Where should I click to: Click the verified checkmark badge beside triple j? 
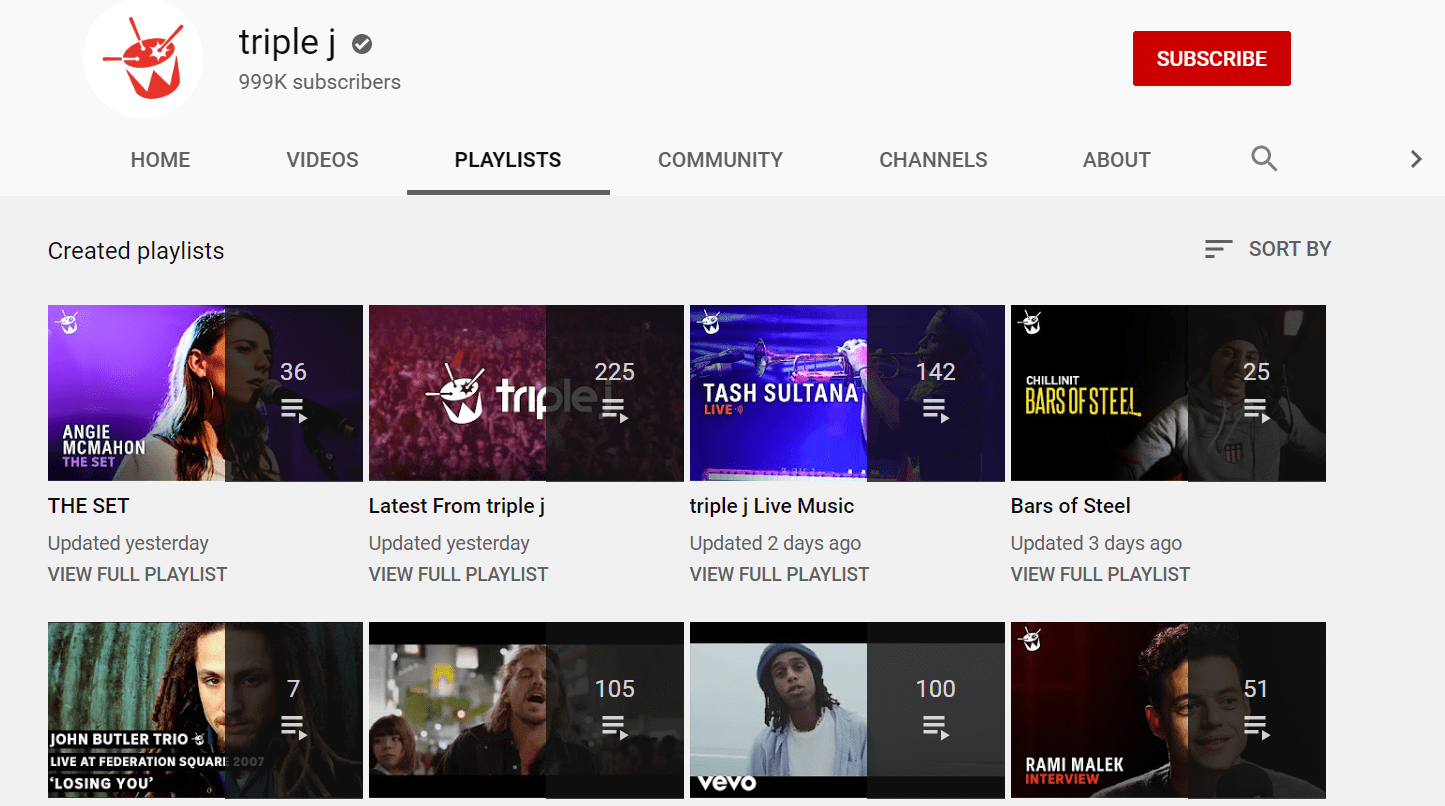(x=363, y=44)
